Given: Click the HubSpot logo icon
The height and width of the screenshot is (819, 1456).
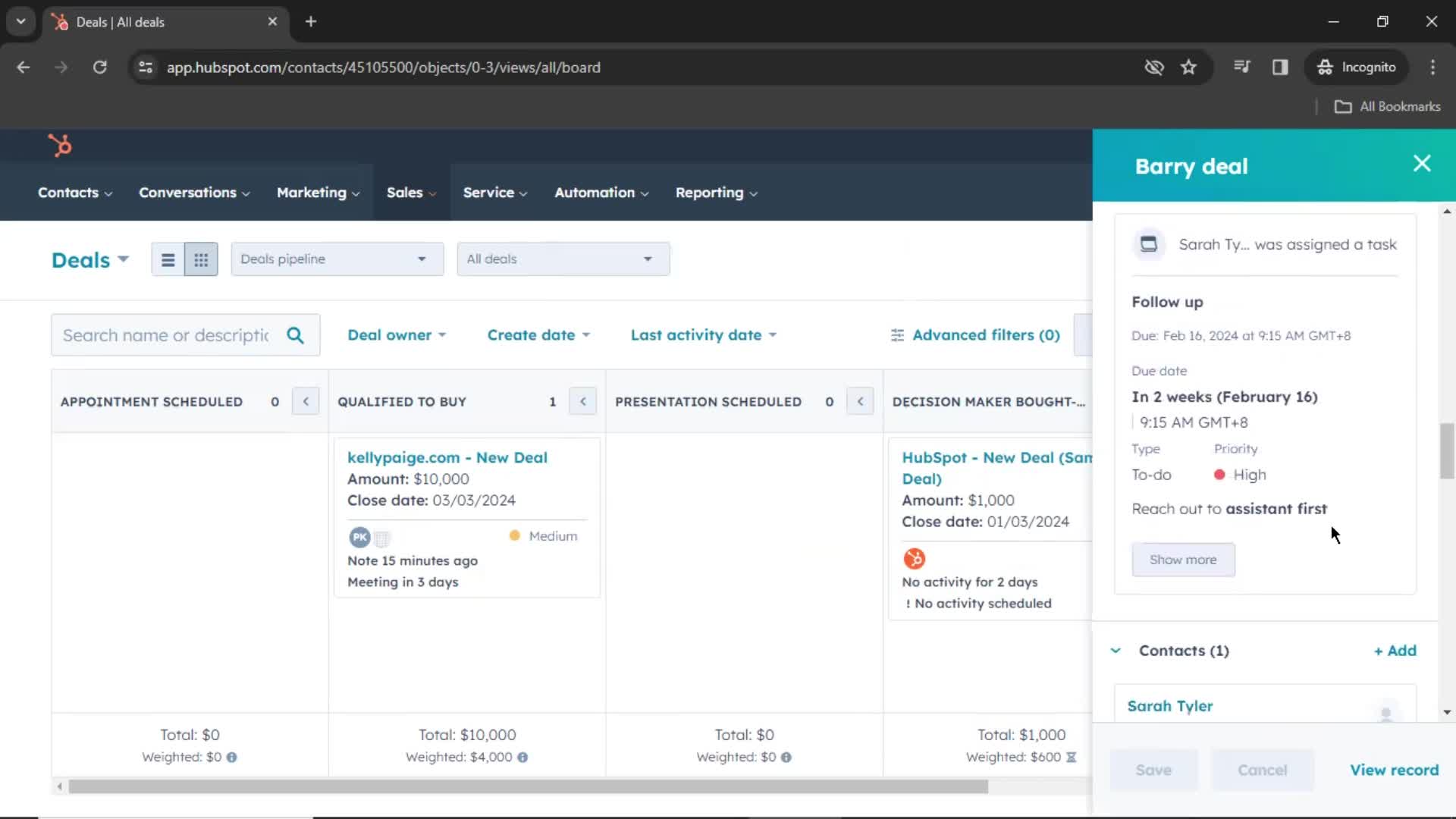Looking at the screenshot, I should tap(60, 145).
